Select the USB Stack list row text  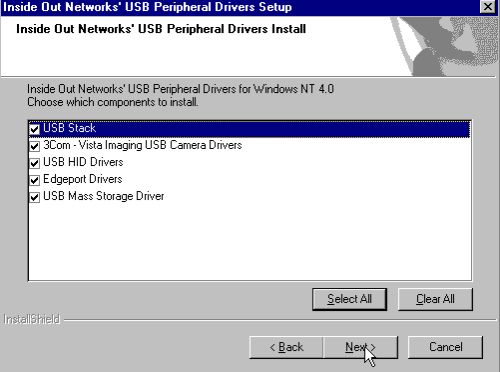pyautogui.click(x=70, y=128)
